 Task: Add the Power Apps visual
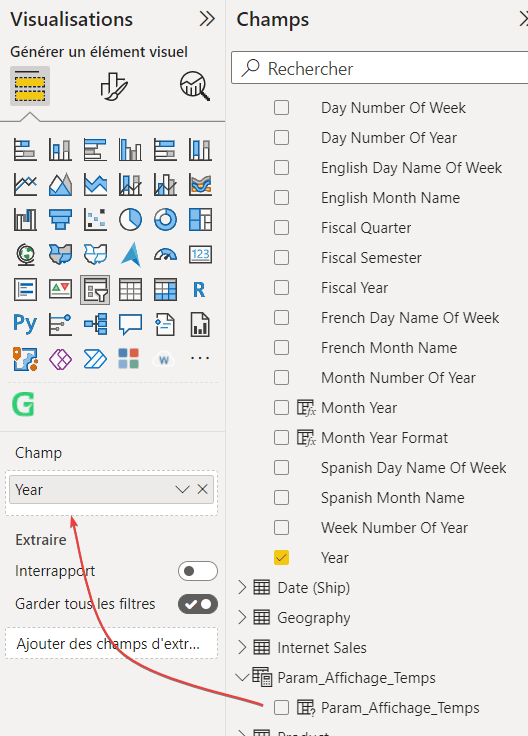click(60, 360)
